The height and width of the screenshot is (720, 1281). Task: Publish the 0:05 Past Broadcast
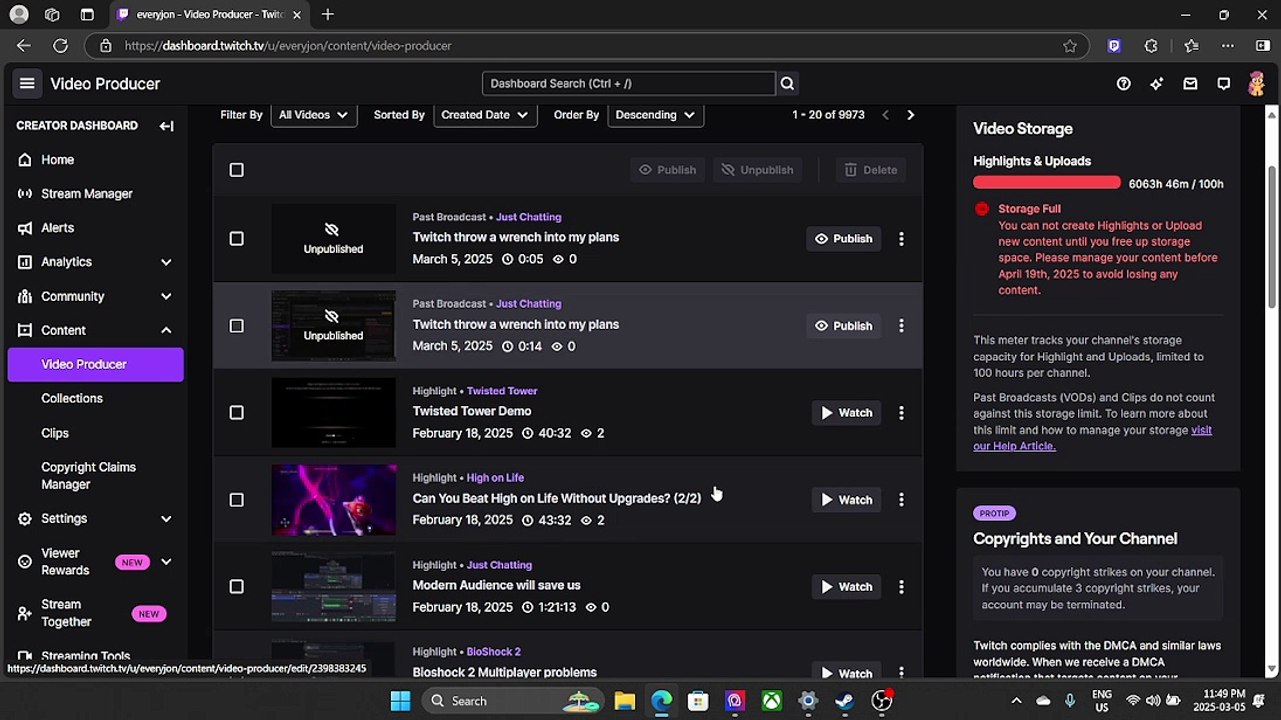pyautogui.click(x=843, y=239)
